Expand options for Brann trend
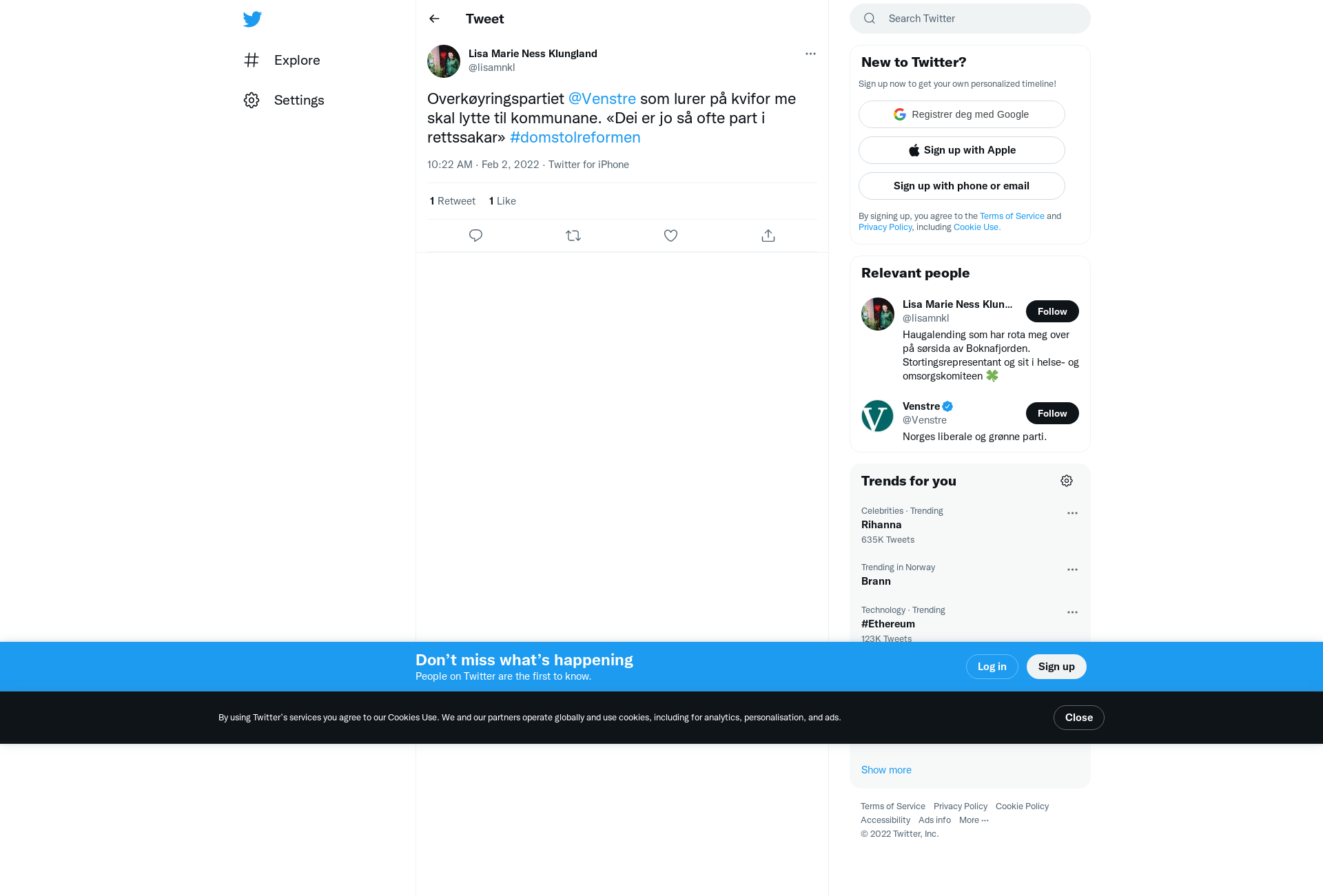1323x896 pixels. tap(1072, 570)
